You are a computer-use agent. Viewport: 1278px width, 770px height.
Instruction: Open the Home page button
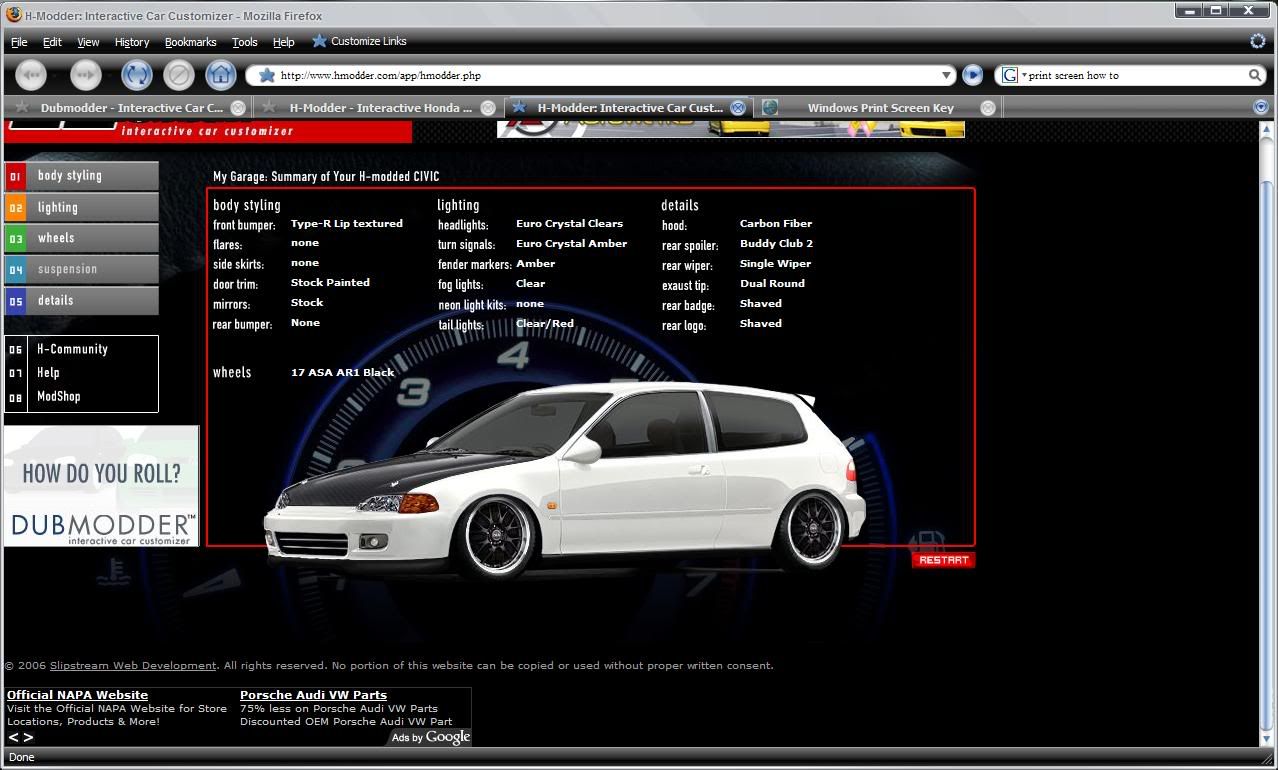point(220,75)
